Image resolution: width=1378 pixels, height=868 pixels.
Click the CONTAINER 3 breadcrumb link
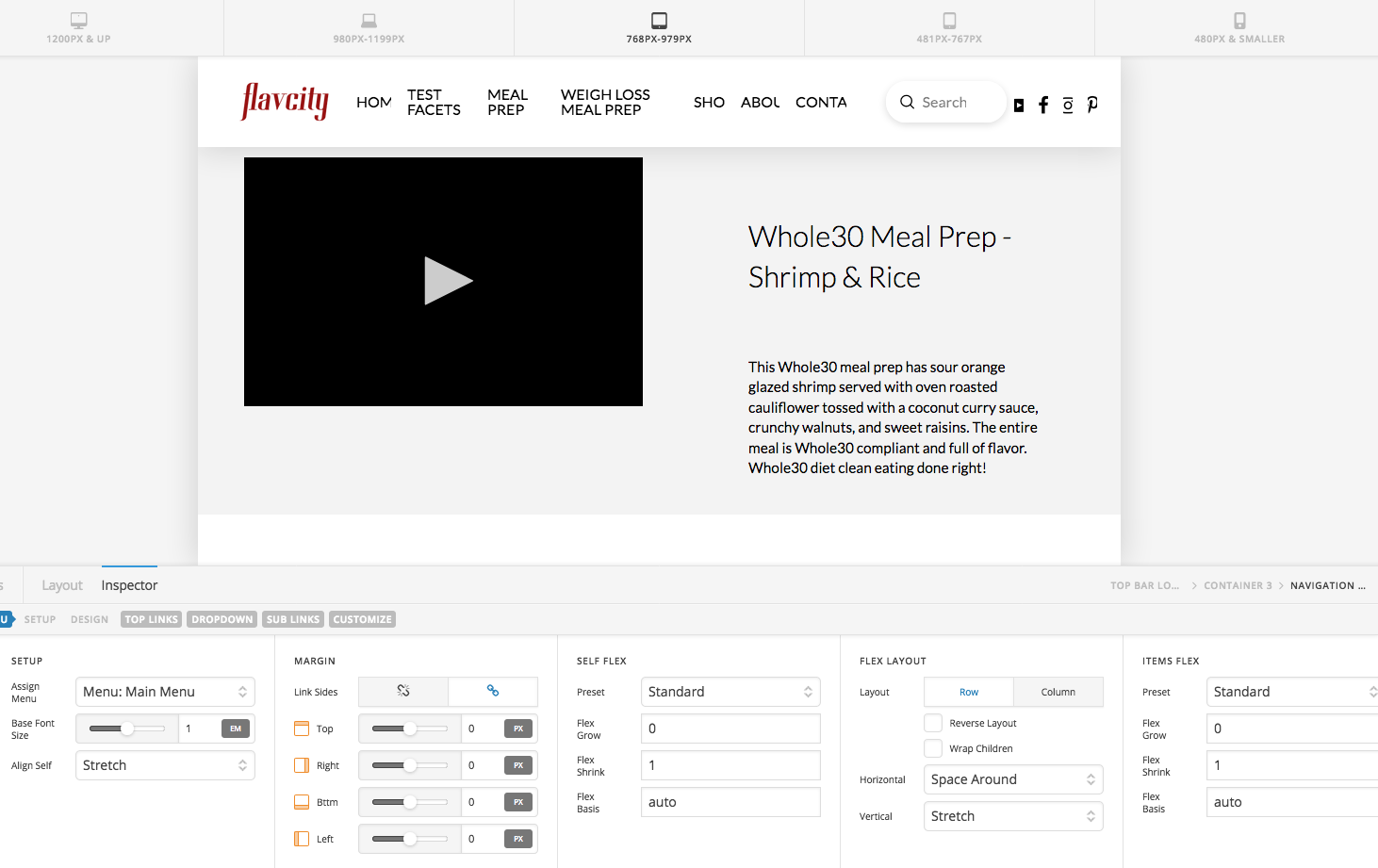point(1238,585)
